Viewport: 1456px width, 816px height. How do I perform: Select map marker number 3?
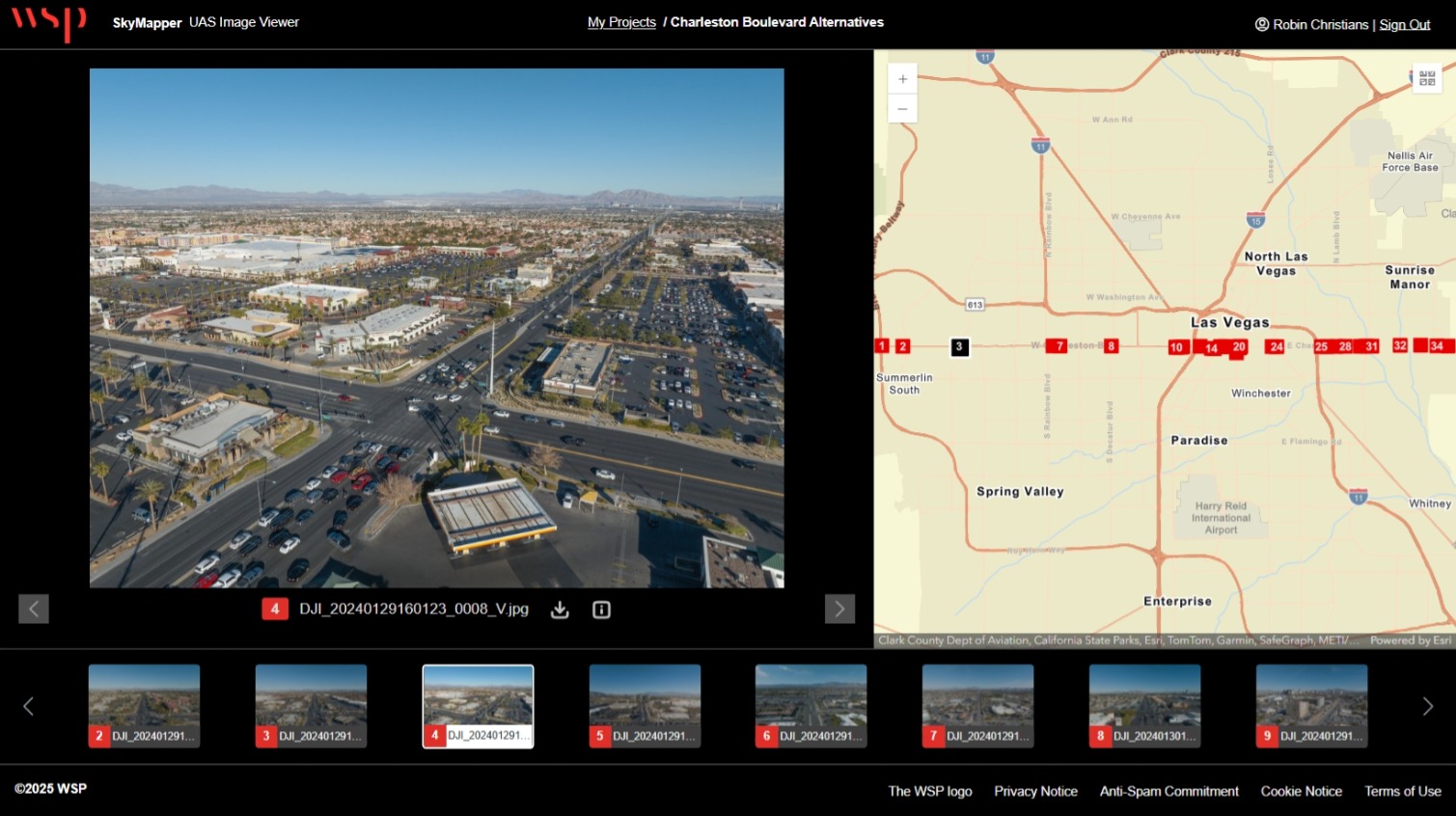[959, 347]
